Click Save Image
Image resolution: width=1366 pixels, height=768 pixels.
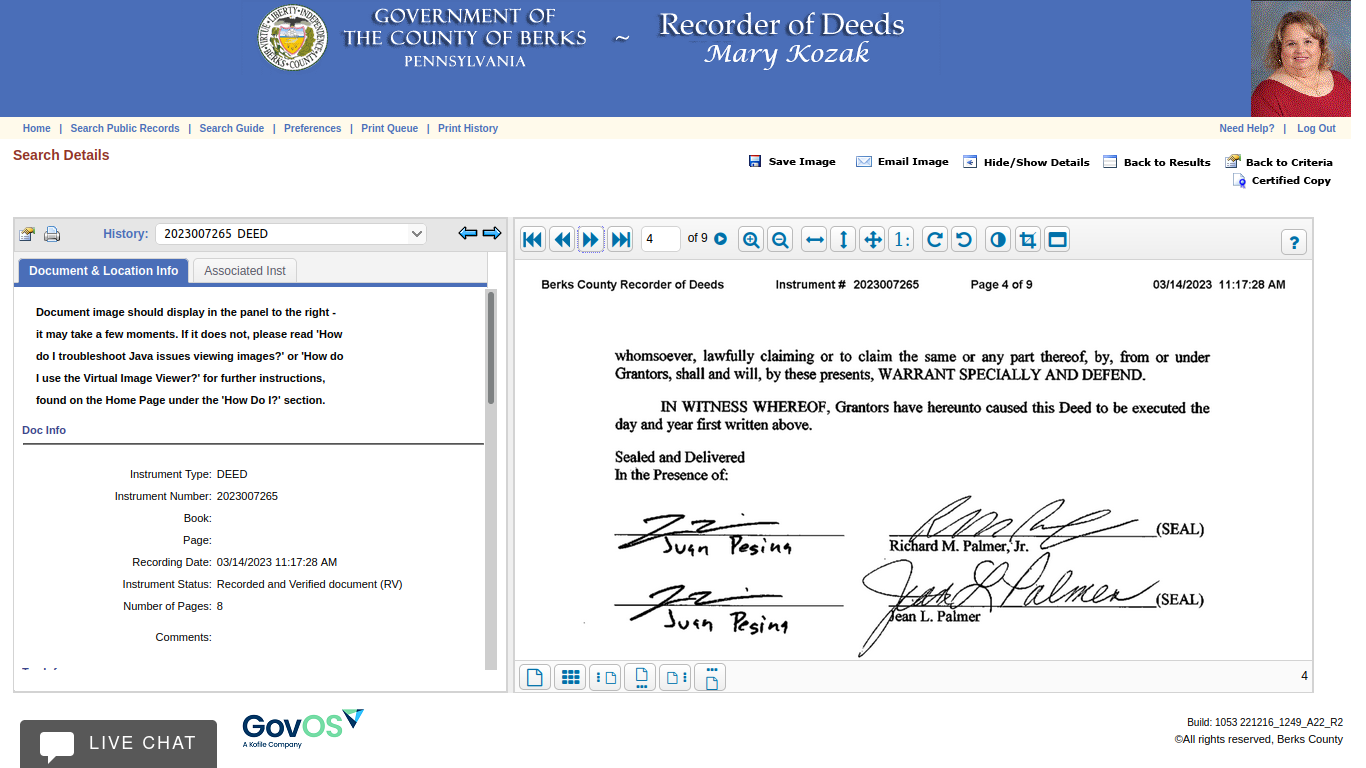coord(792,162)
